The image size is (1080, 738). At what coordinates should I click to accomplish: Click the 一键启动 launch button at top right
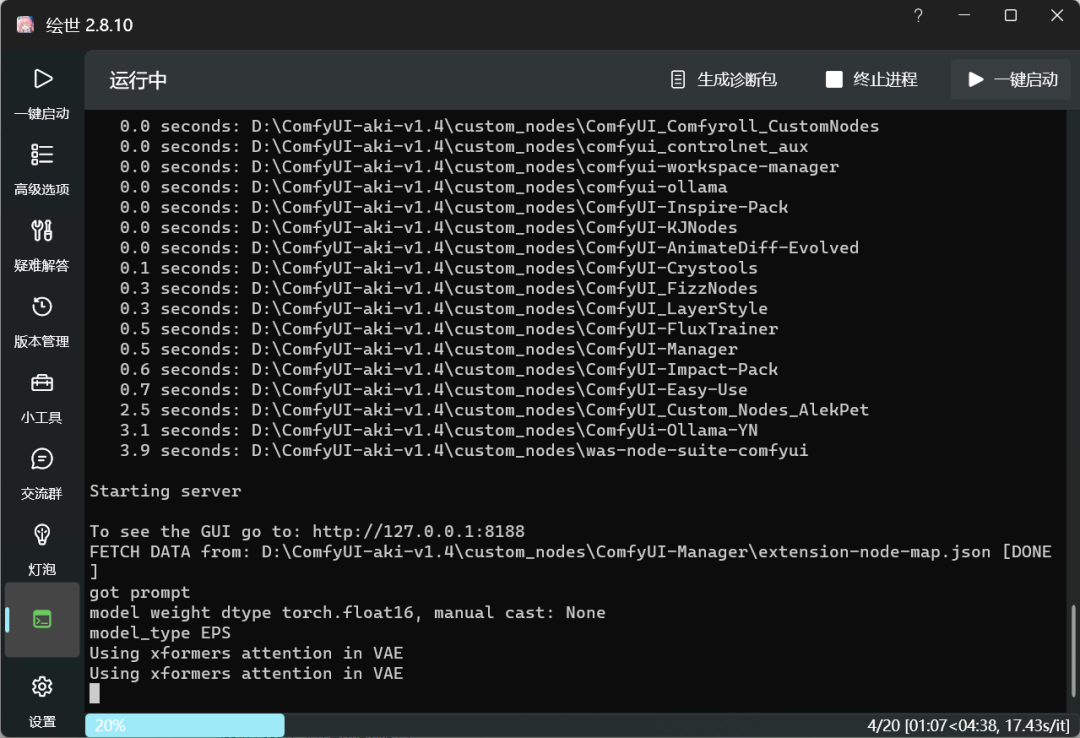pyautogui.click(x=1011, y=80)
